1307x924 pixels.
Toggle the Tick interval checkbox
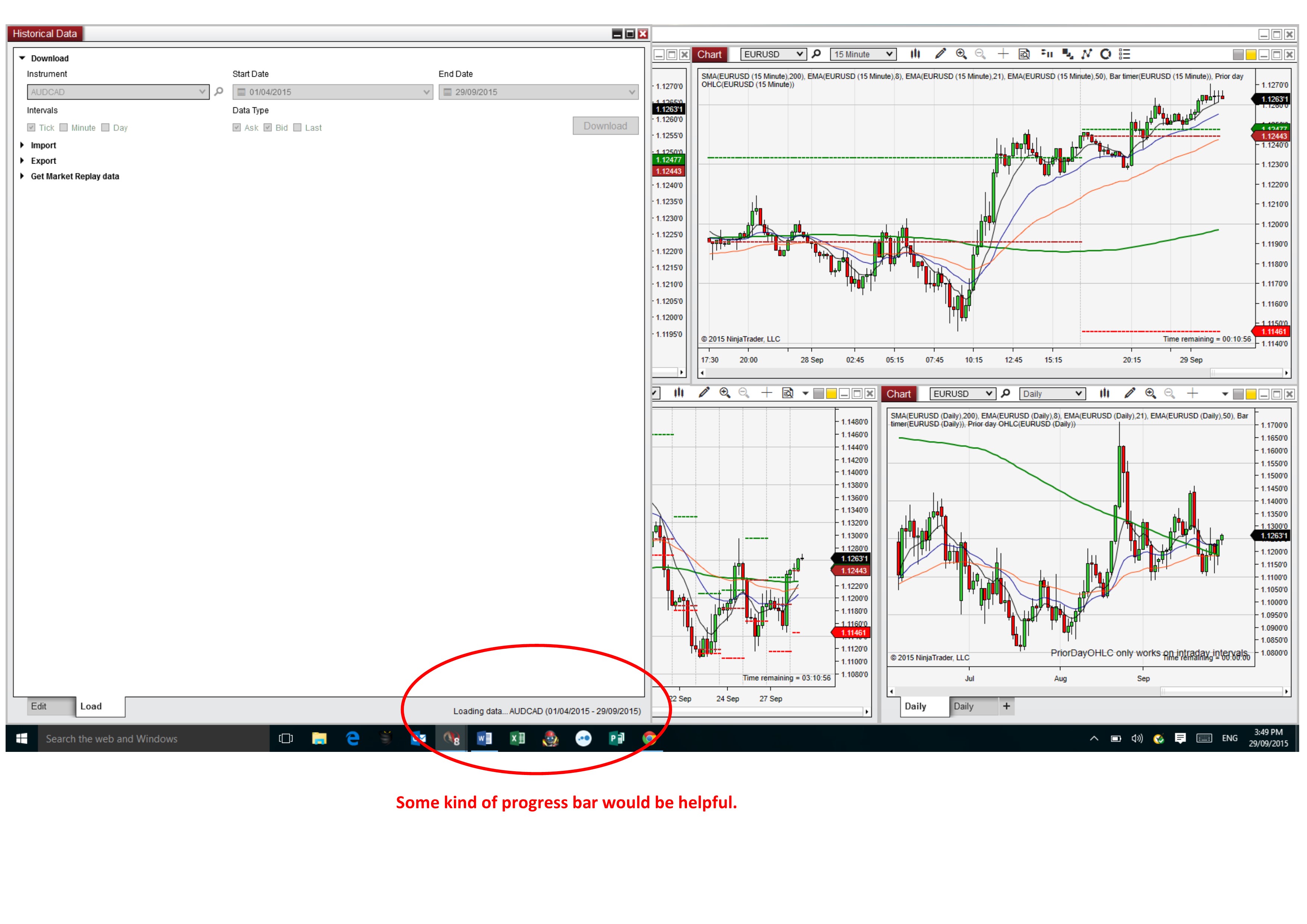pyautogui.click(x=32, y=127)
